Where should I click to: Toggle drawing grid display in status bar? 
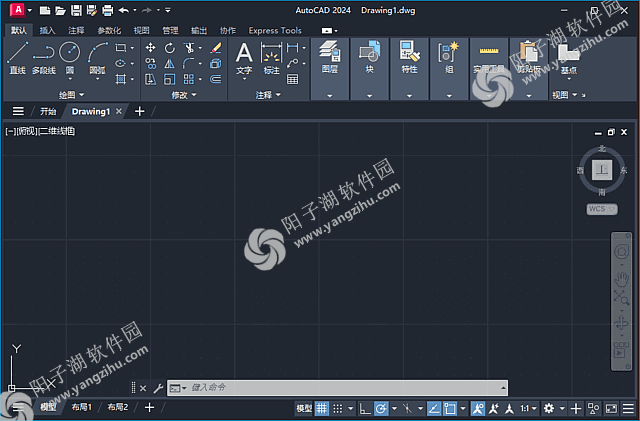pyautogui.click(x=322, y=408)
